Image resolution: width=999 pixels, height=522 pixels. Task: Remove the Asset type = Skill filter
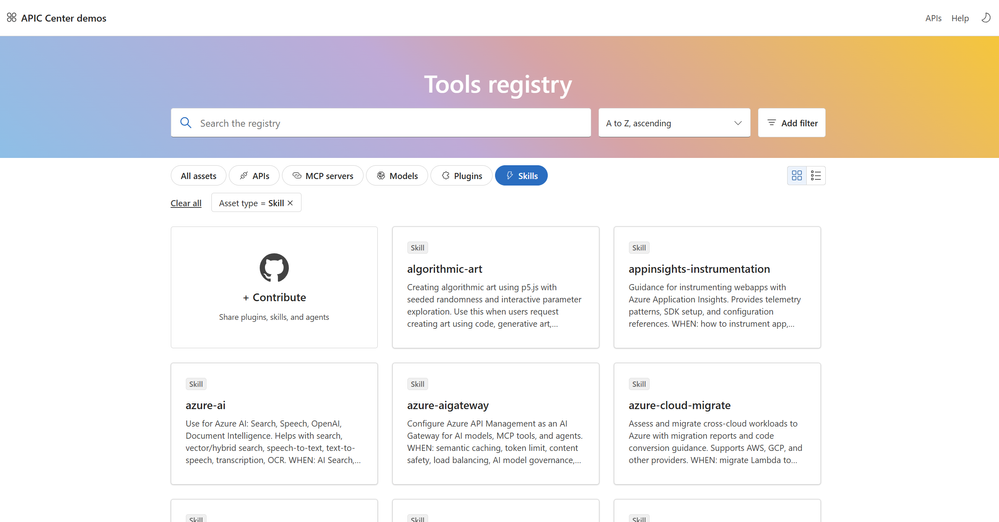tap(290, 203)
